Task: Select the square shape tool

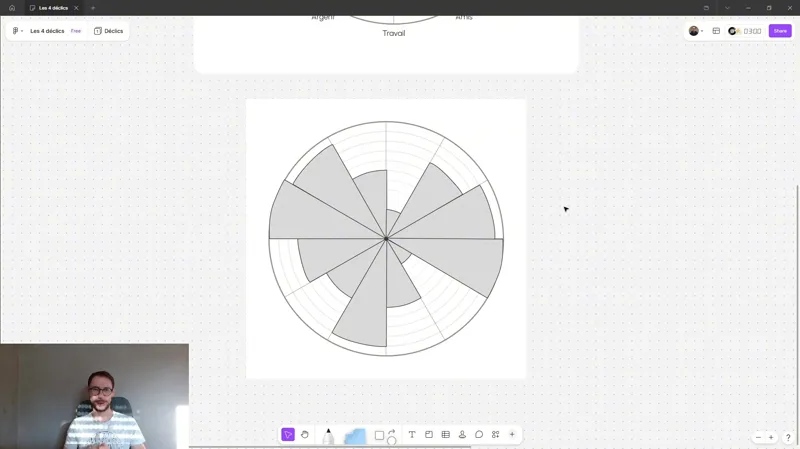Action: pos(379,435)
